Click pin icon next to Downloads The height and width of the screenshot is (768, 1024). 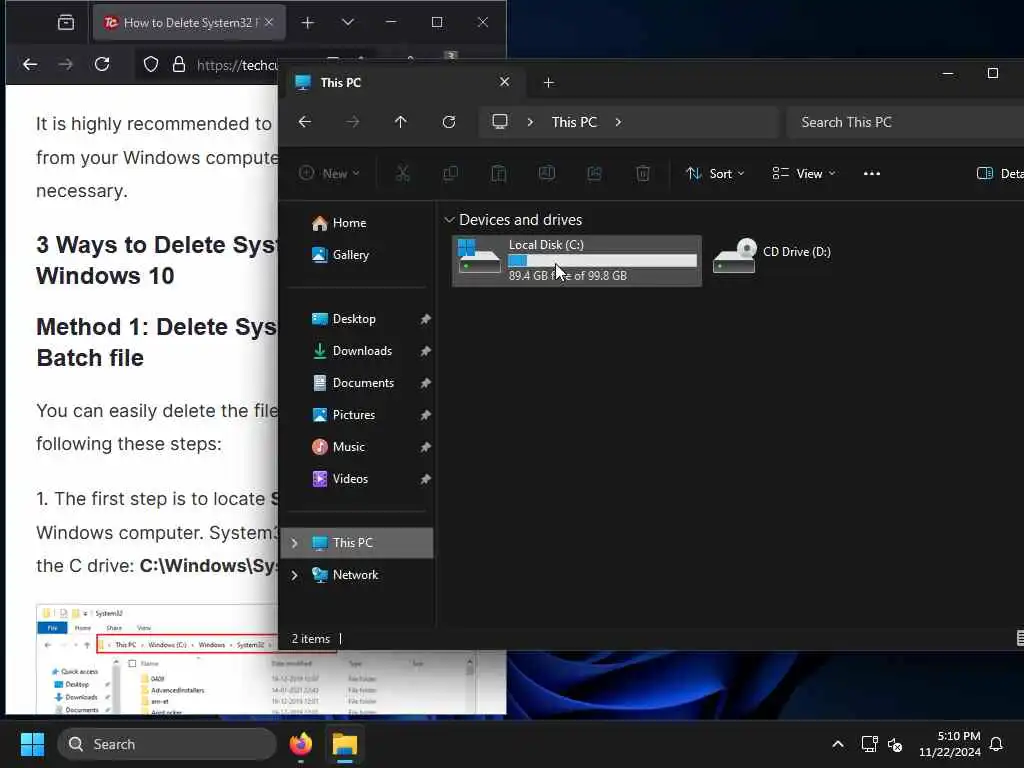(x=425, y=351)
